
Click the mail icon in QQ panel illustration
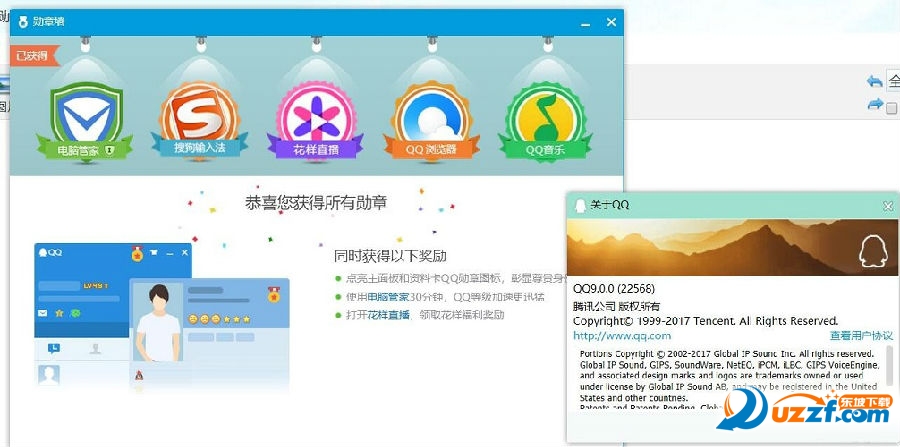tap(42, 313)
